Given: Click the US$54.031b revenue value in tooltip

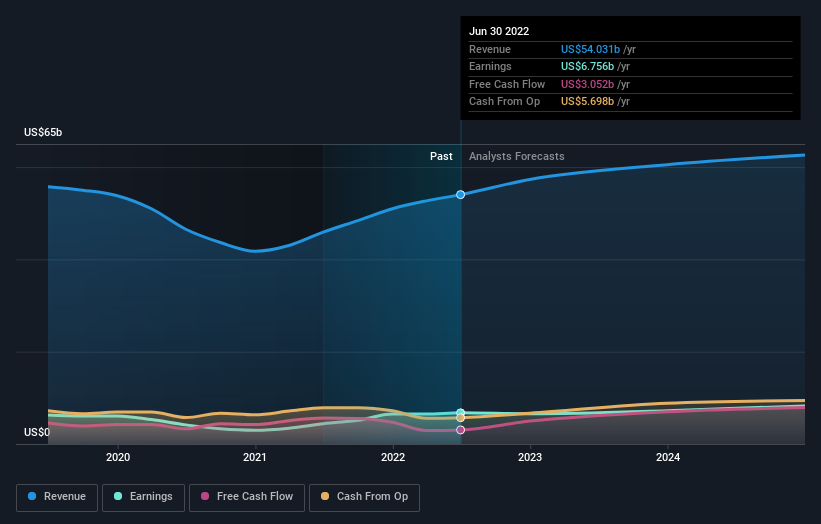Looking at the screenshot, I should pyautogui.click(x=590, y=49).
